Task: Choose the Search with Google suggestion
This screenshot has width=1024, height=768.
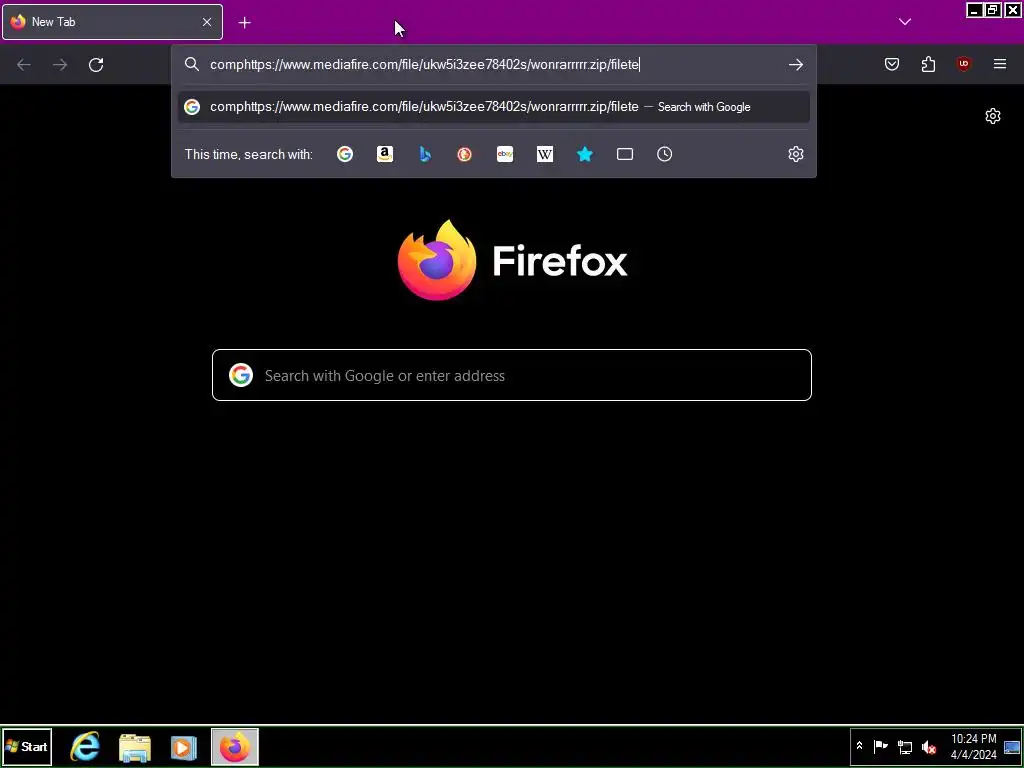Action: pyautogui.click(x=494, y=107)
